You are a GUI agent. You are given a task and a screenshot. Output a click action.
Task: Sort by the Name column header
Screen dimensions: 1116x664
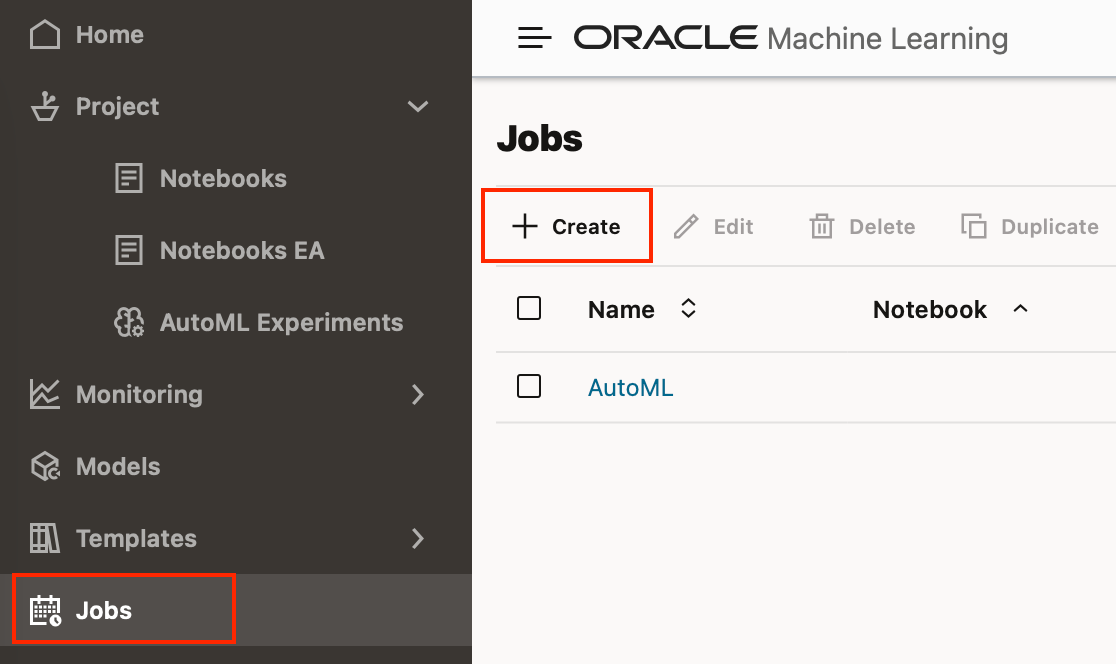click(x=621, y=309)
